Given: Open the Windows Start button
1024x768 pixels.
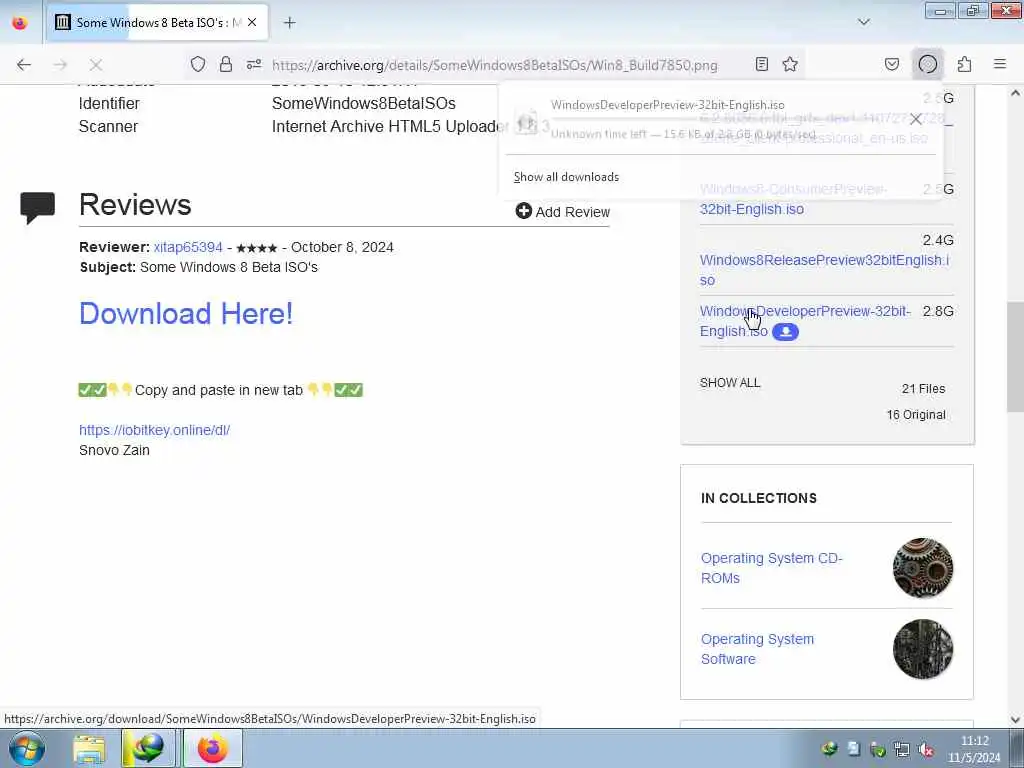Looking at the screenshot, I should click(x=26, y=748).
